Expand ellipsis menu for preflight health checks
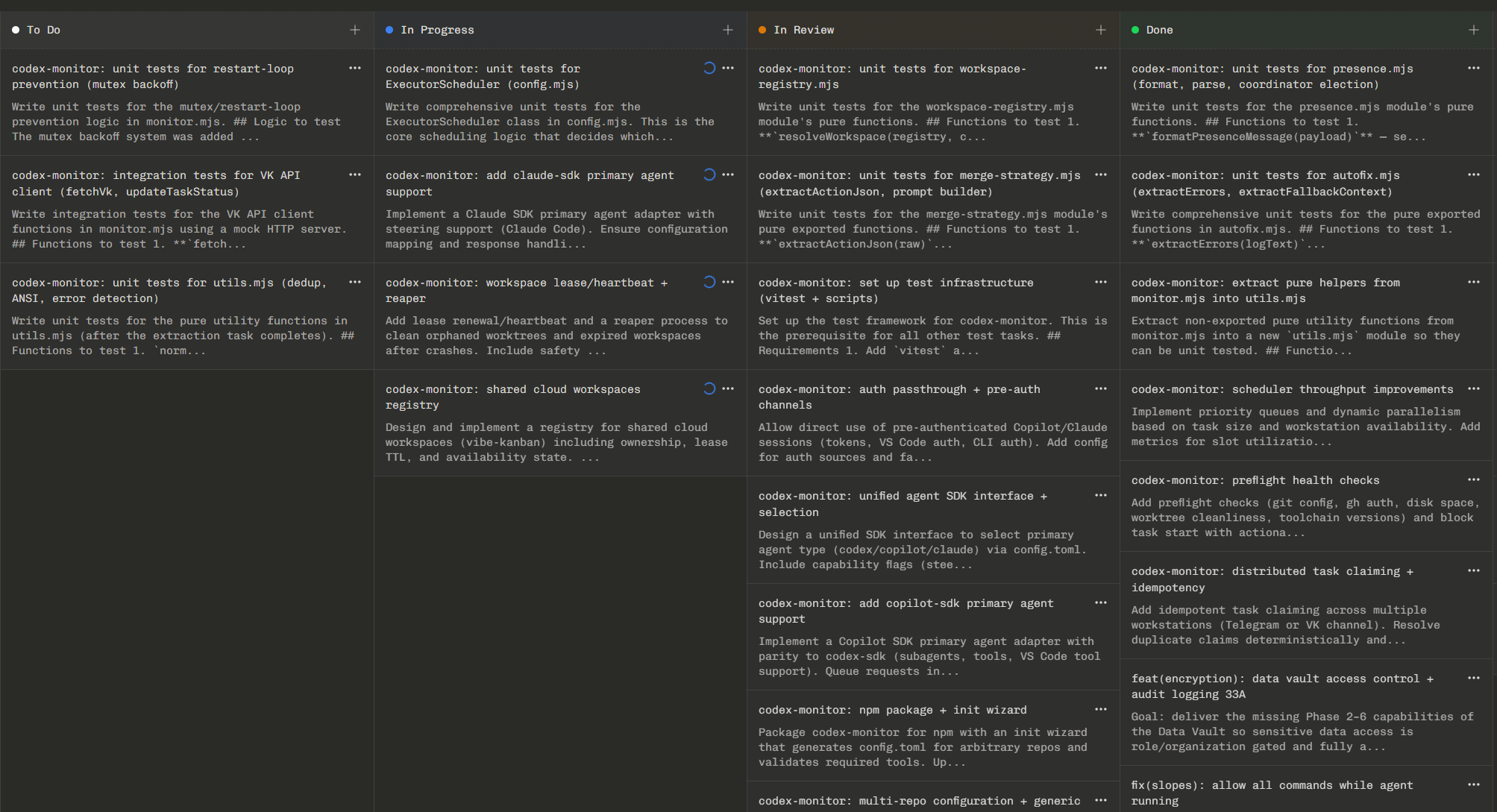This screenshot has width=1497, height=812. 1474,479
